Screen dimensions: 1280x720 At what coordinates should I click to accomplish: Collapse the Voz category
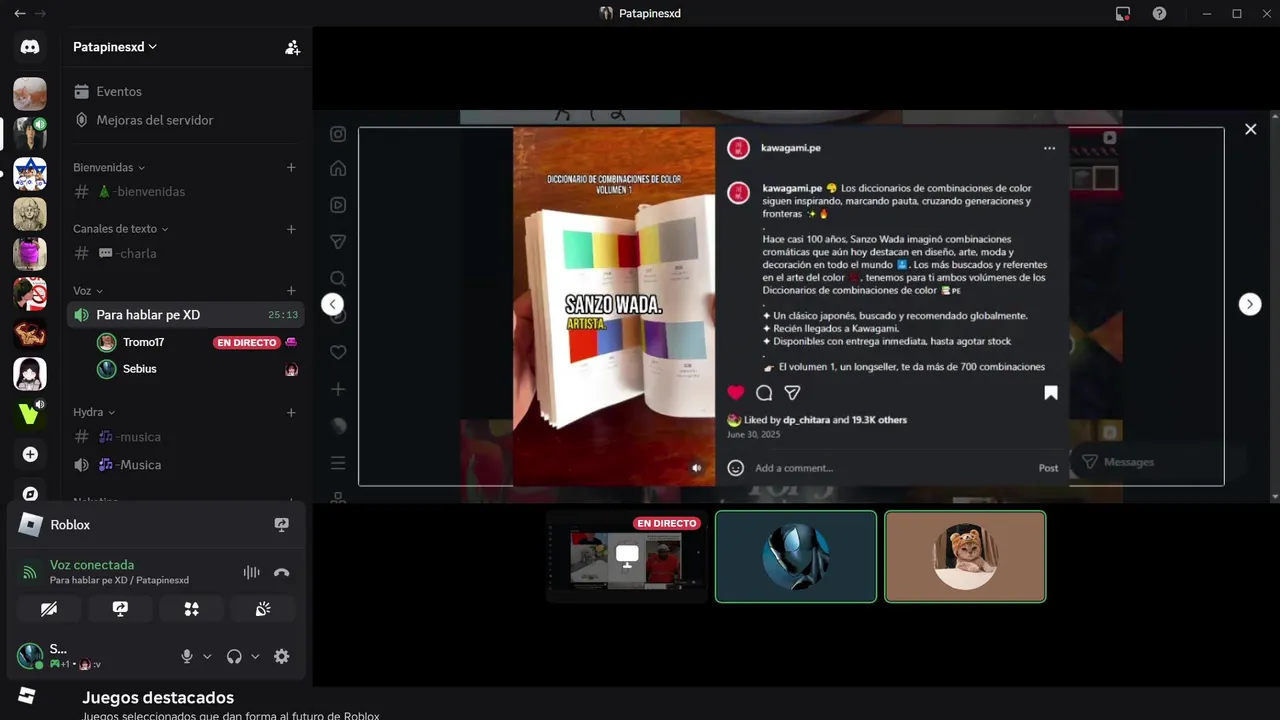point(88,291)
